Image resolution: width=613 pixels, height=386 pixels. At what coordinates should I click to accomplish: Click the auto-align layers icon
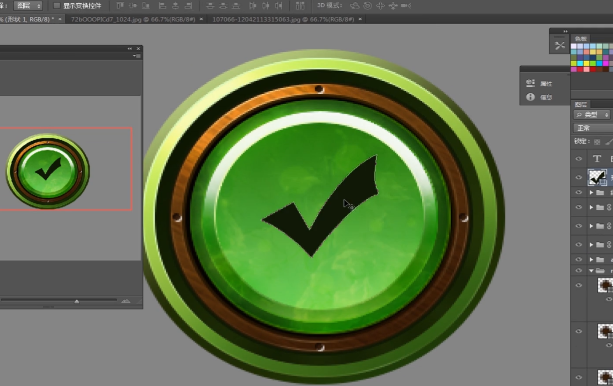click(300, 5)
